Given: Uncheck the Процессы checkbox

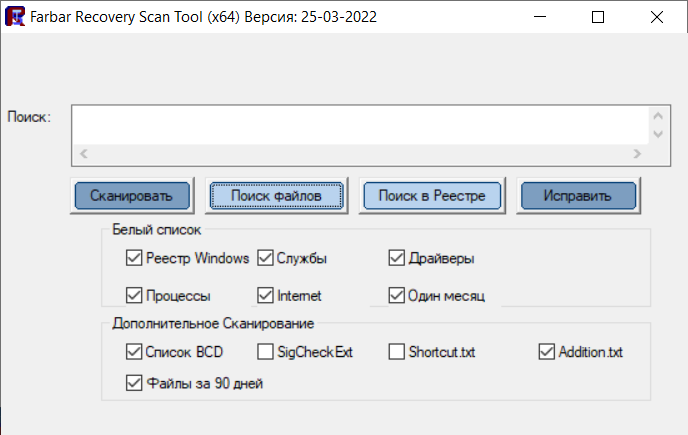Looking at the screenshot, I should [134, 295].
